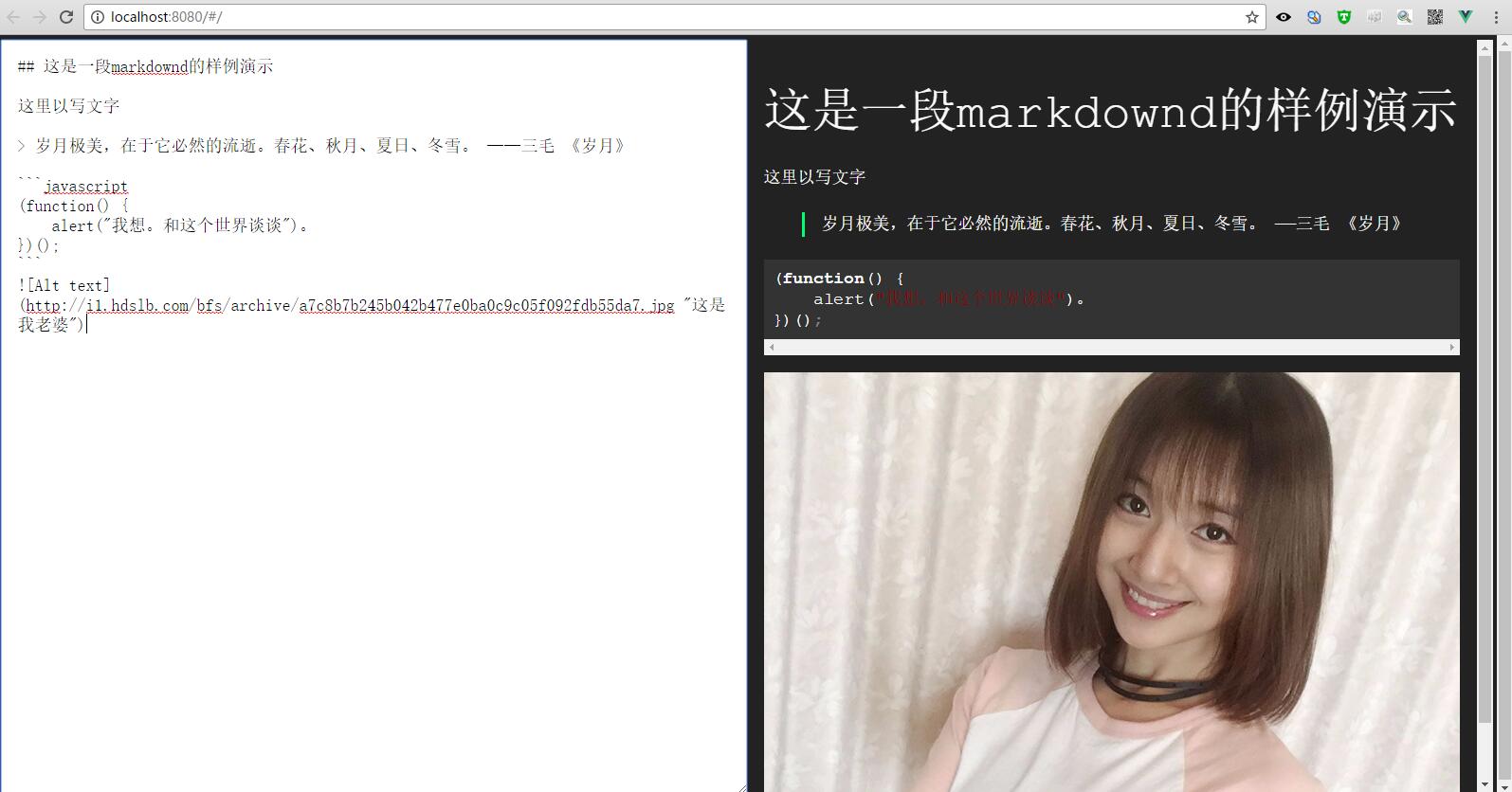Click the rendered heading 这是一段markdownd的样例演示
Viewport: 1512px width, 792px height.
[x=1110, y=110]
